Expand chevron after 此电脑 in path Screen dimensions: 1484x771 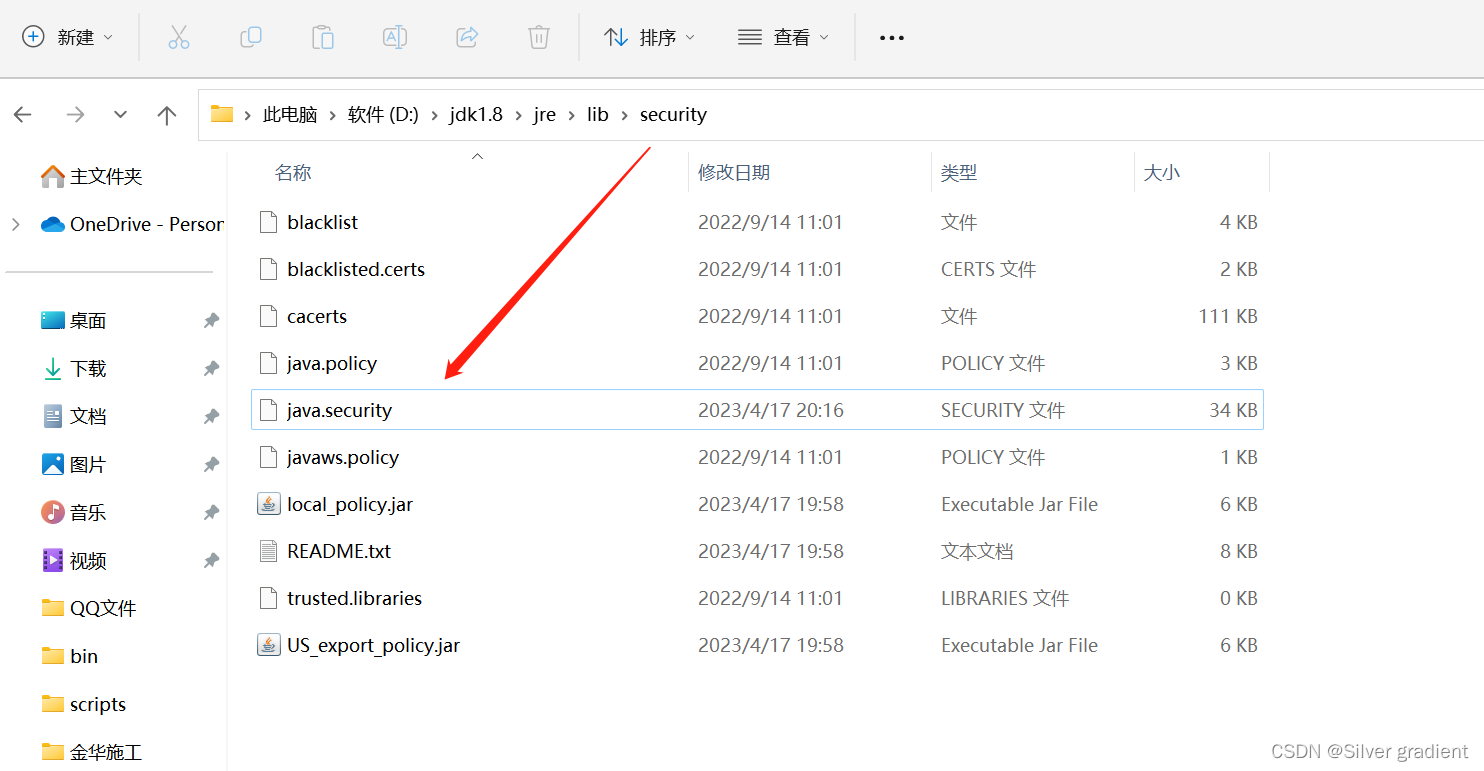pyautogui.click(x=333, y=115)
